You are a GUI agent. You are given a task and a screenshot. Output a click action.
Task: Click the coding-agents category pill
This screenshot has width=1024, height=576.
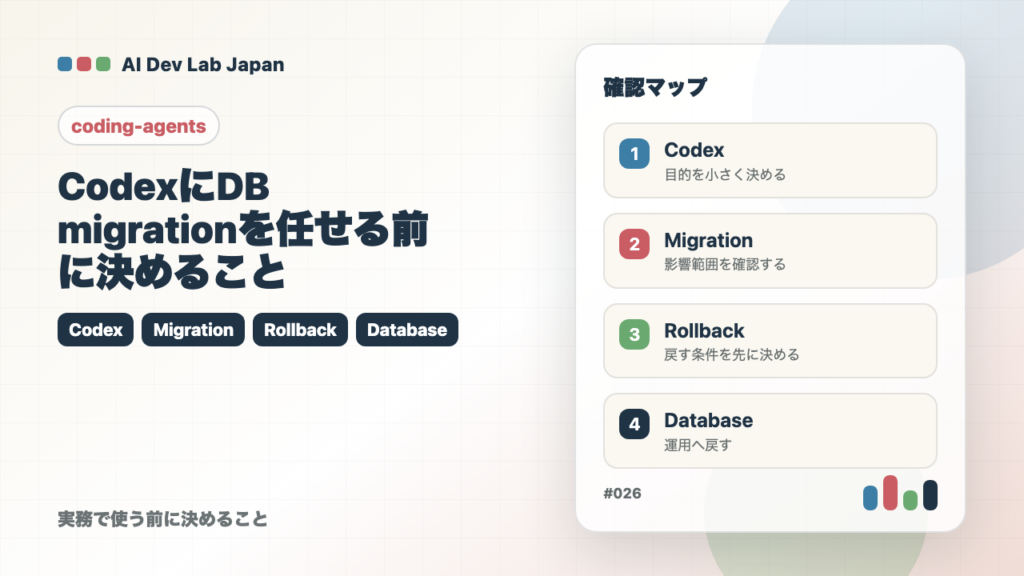pyautogui.click(x=138, y=125)
